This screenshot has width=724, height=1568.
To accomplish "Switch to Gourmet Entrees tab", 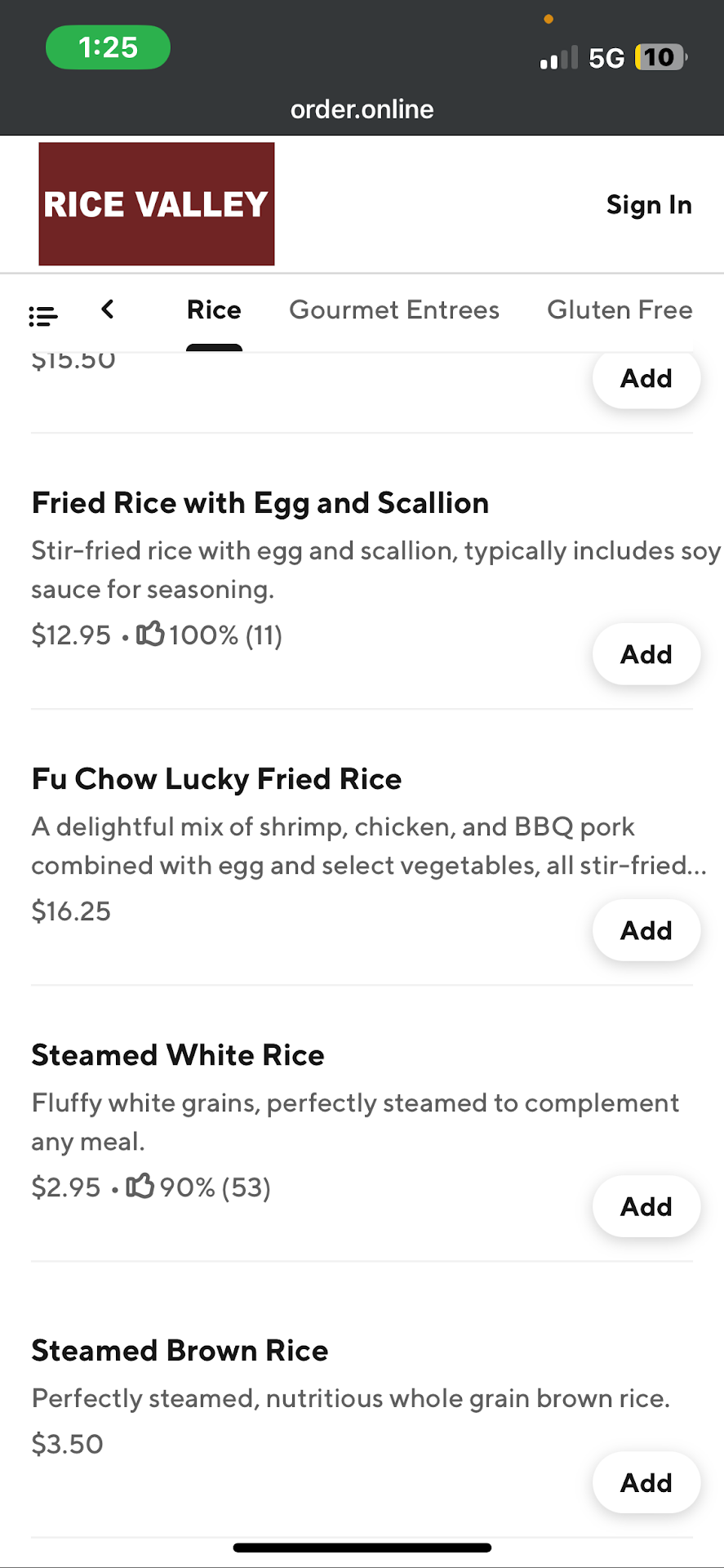I will click(394, 310).
